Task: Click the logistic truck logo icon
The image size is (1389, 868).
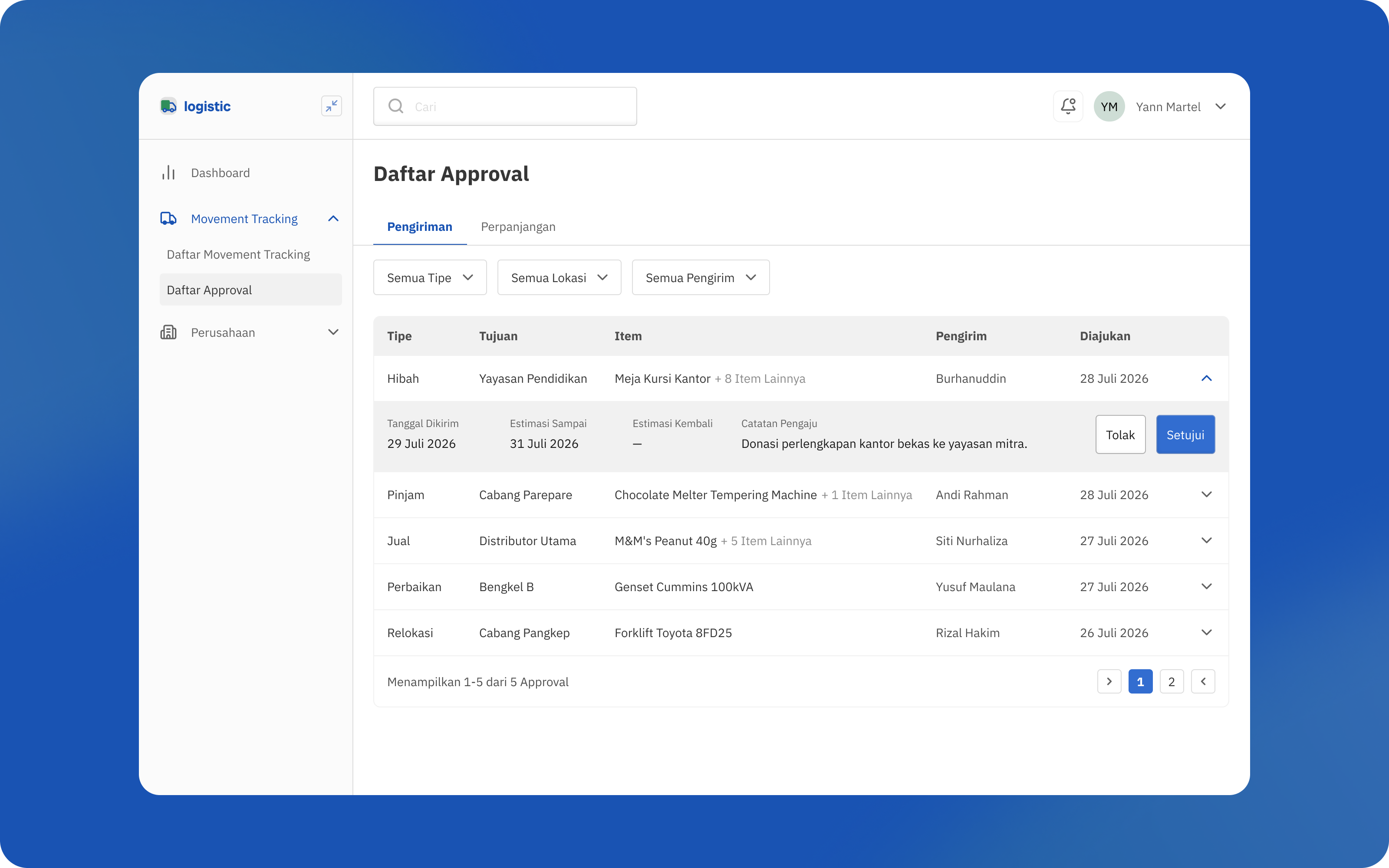Action: click(168, 106)
